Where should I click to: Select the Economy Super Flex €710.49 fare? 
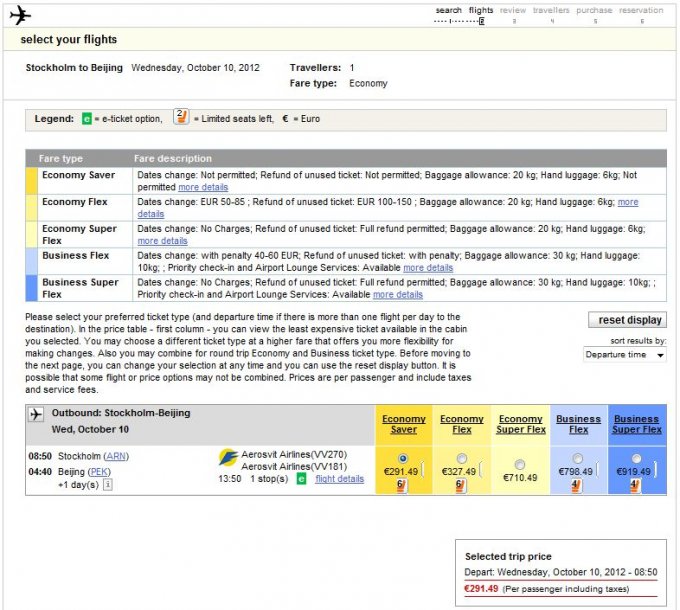coord(519,464)
